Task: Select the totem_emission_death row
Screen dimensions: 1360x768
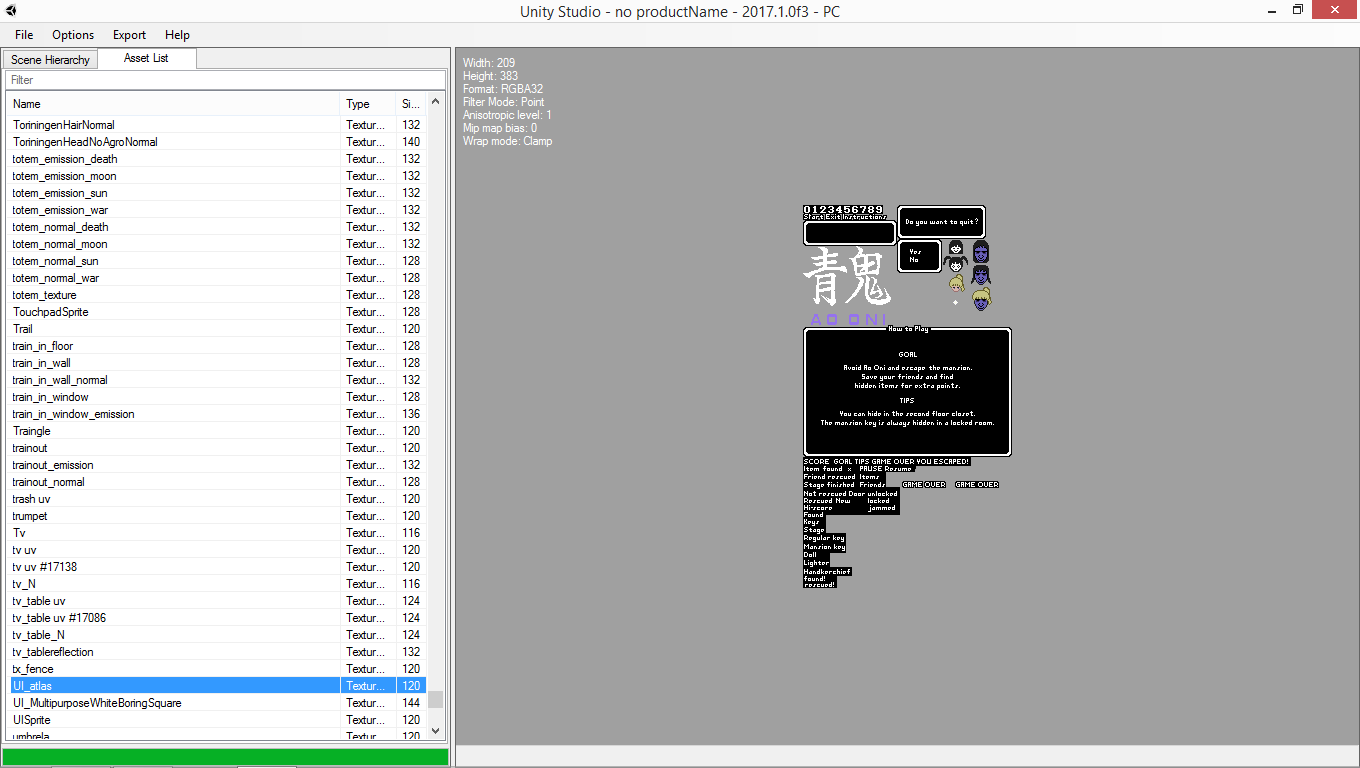Action: click(217, 159)
